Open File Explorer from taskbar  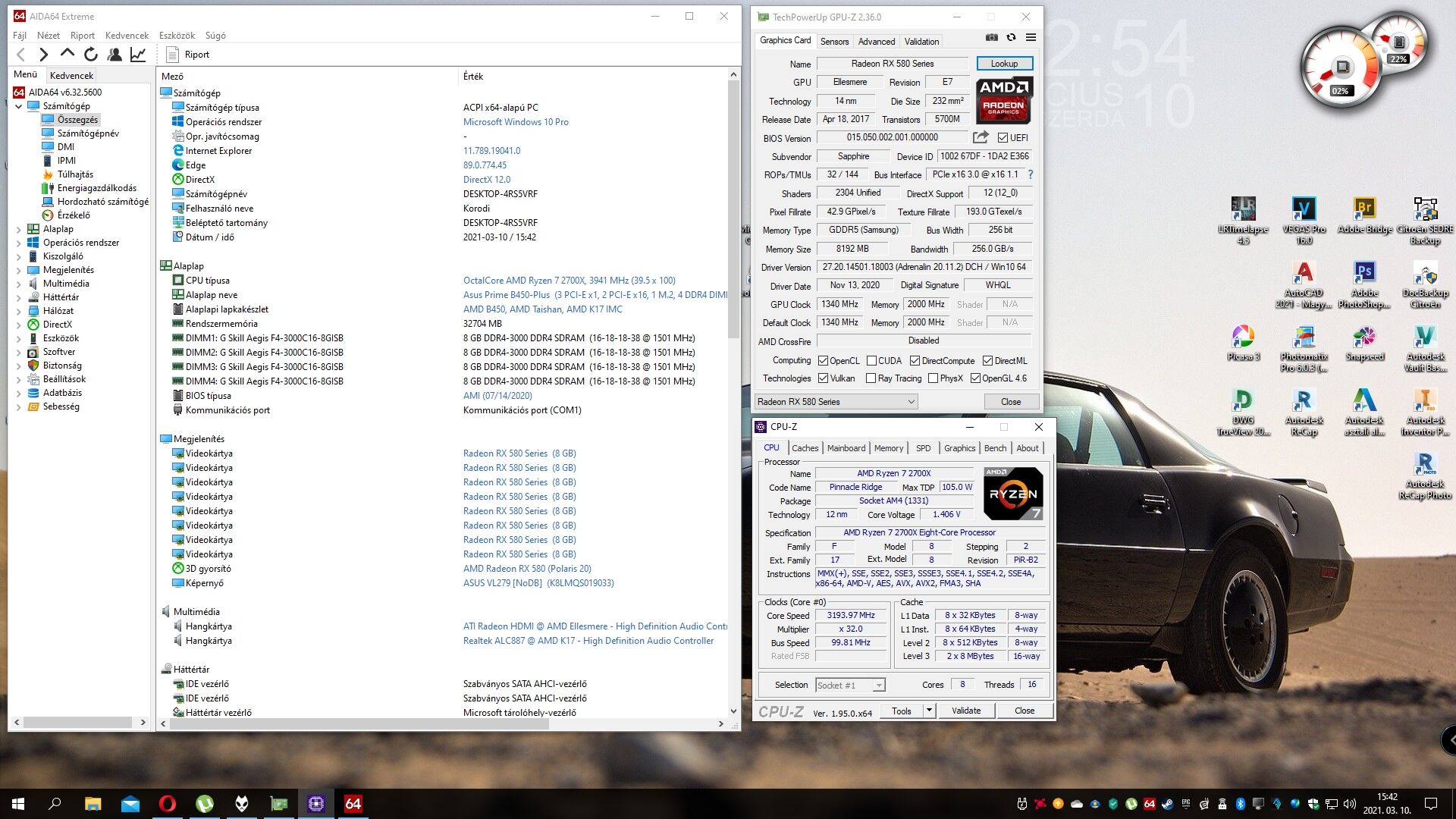(93, 804)
